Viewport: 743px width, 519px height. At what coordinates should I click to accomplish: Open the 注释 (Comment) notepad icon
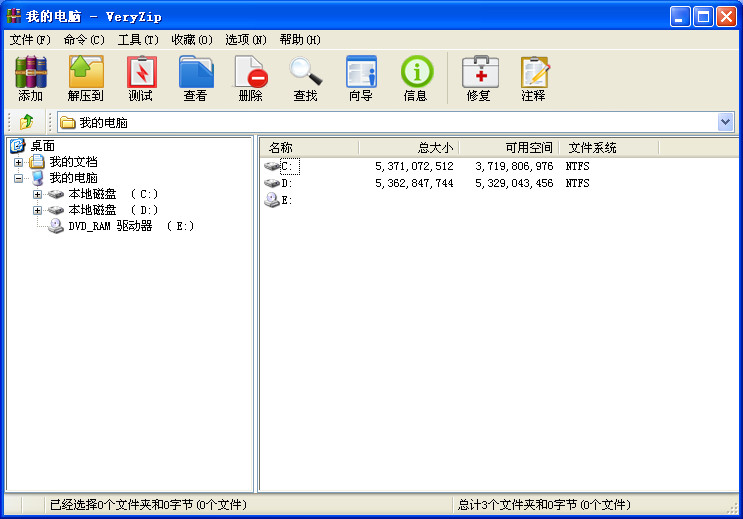(x=535, y=72)
